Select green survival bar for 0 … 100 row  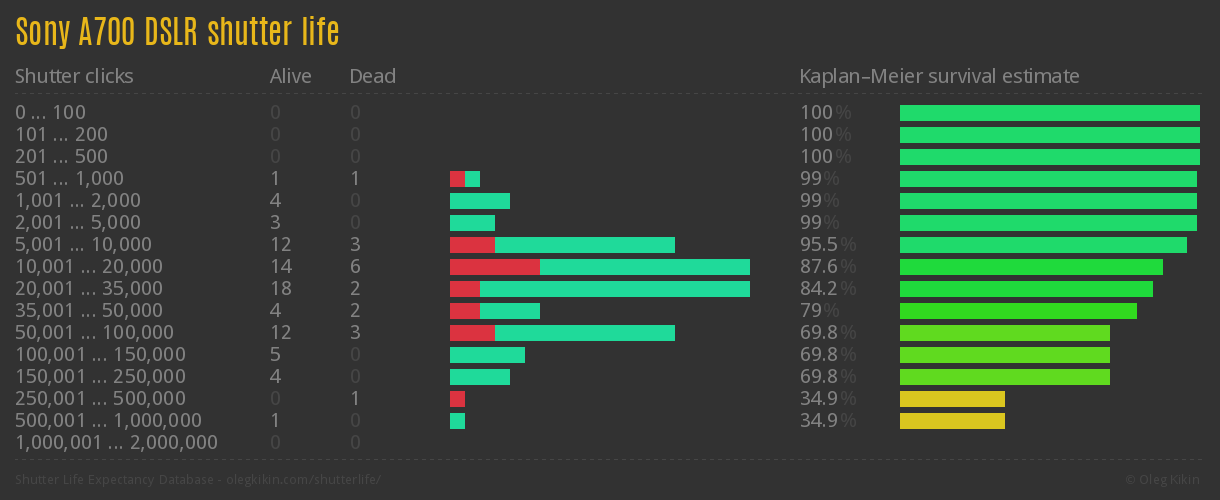1049,113
